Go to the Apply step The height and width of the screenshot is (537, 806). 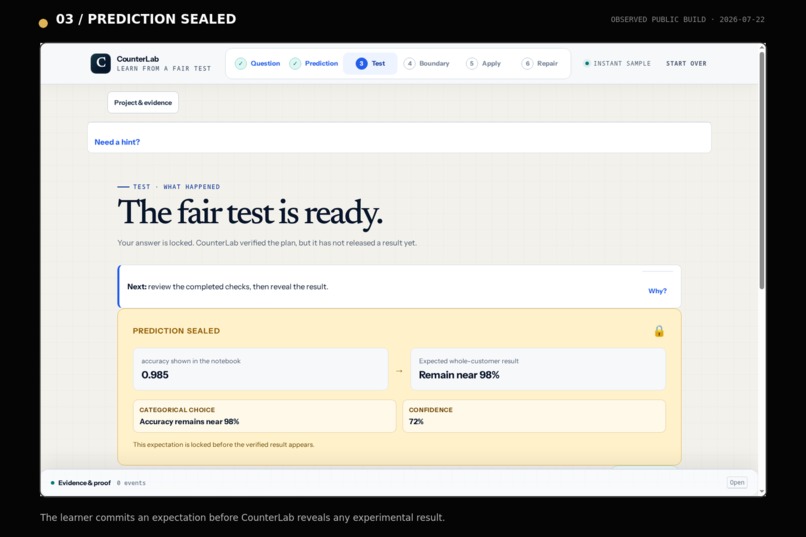pos(484,63)
